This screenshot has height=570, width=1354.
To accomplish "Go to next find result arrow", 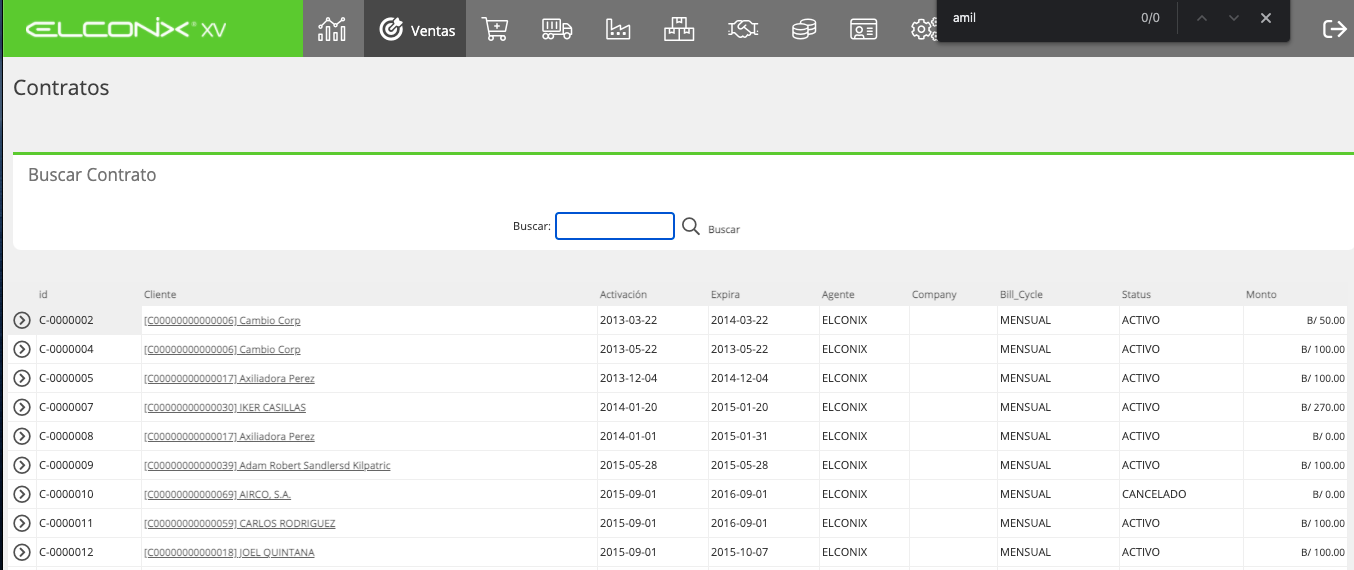I will tap(1234, 18).
